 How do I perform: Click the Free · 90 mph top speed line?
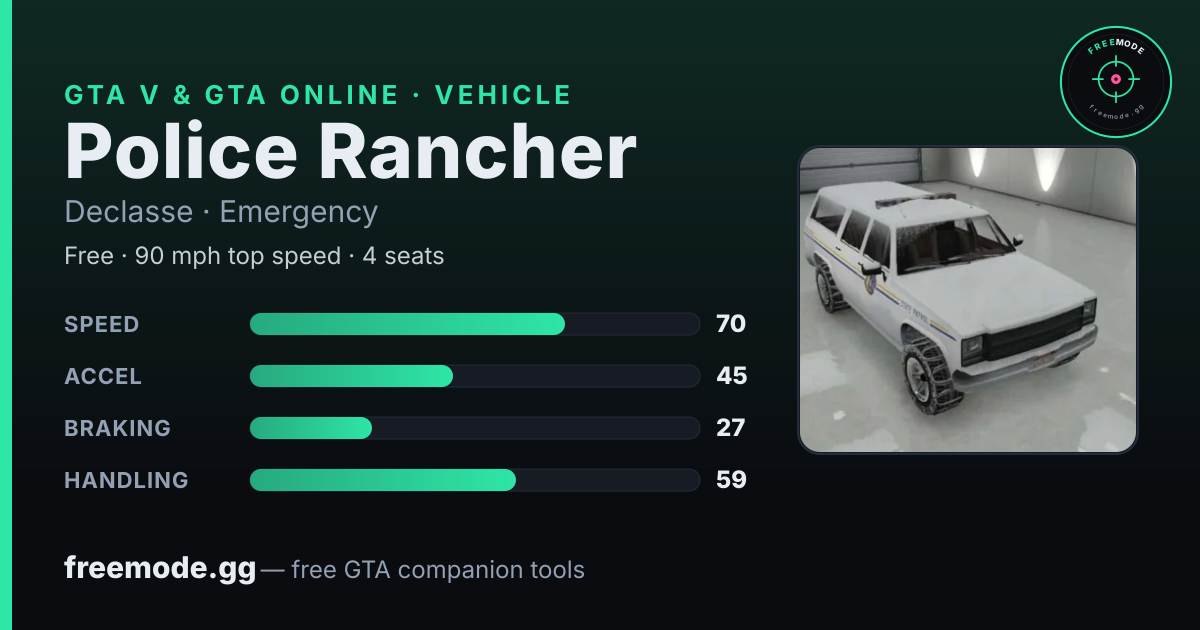[254, 256]
